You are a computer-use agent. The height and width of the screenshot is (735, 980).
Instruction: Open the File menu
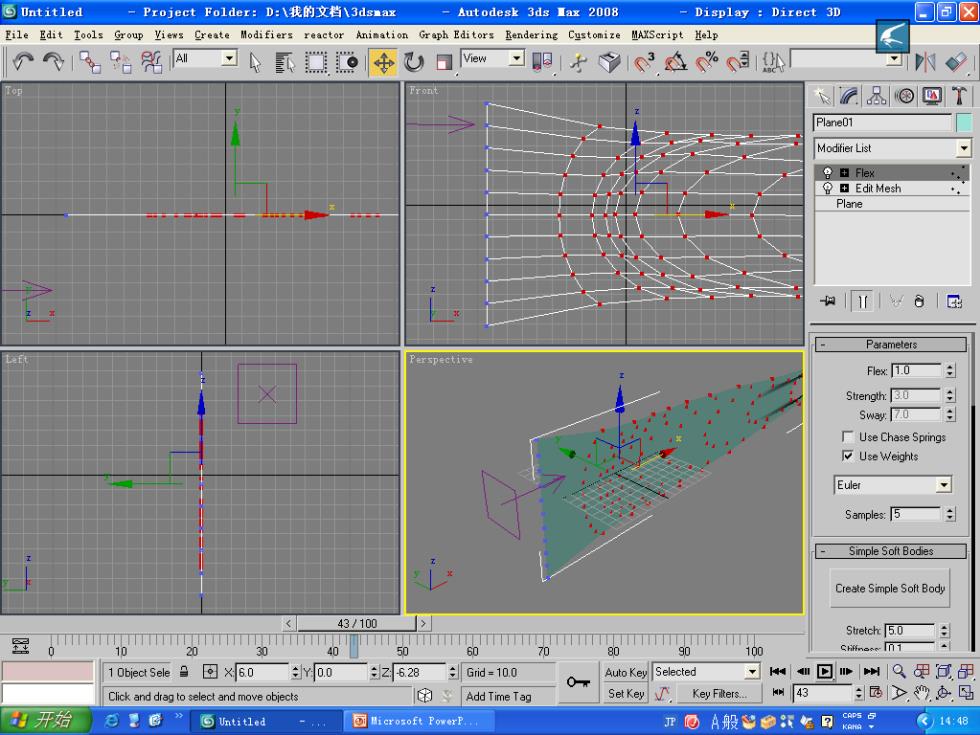click(x=17, y=35)
